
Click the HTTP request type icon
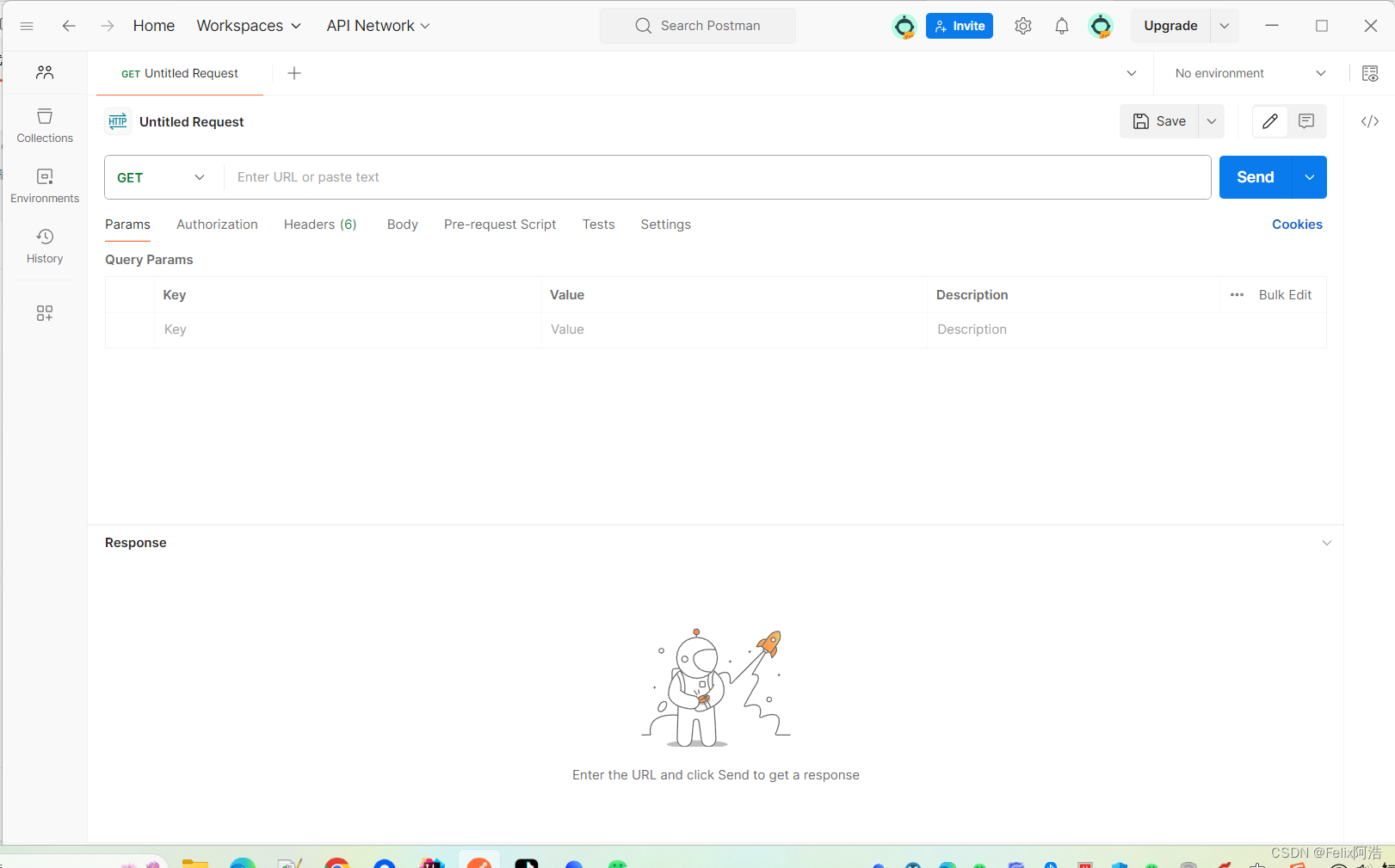click(x=118, y=121)
